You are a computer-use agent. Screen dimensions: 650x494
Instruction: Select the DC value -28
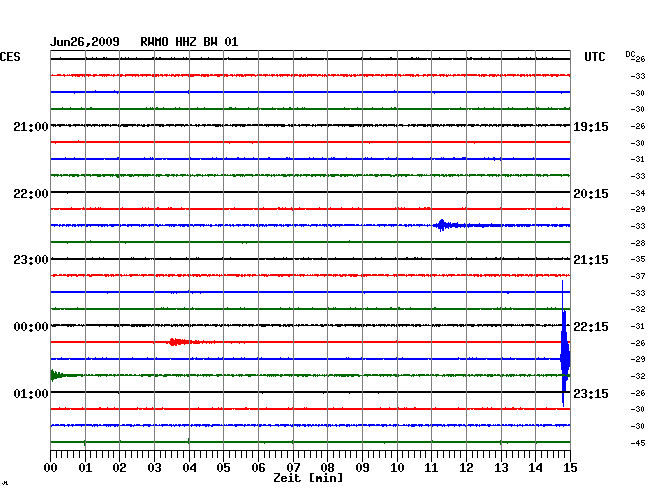point(638,243)
